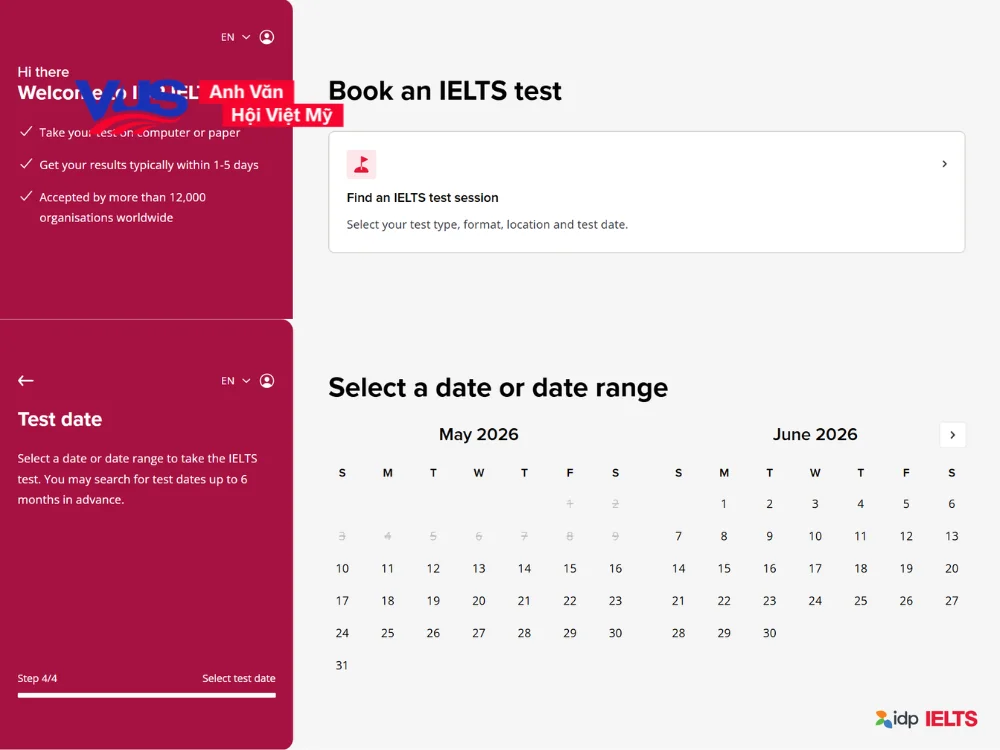Viewport: 1000px width, 750px height.
Task: Choose May 29 on the calendar
Action: coord(570,633)
